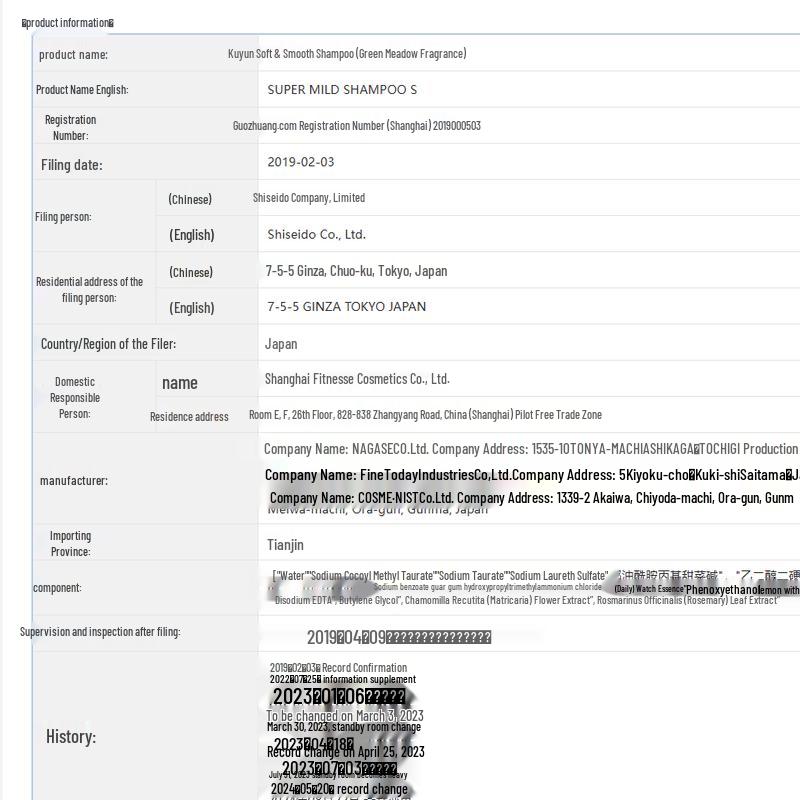Click Shanghai Fitnesse Cosmetics Co., Ltd. name
Screen dimensions: 800x800
pyautogui.click(x=357, y=379)
